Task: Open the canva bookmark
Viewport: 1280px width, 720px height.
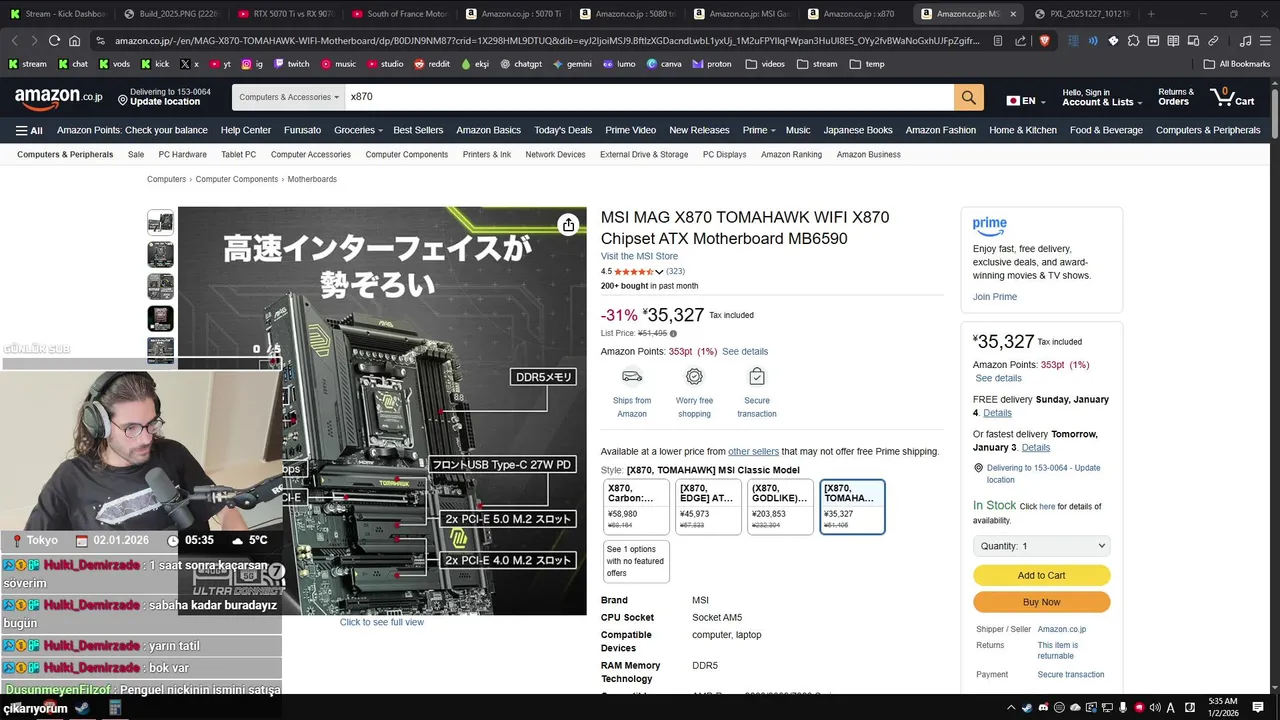Action: [664, 64]
